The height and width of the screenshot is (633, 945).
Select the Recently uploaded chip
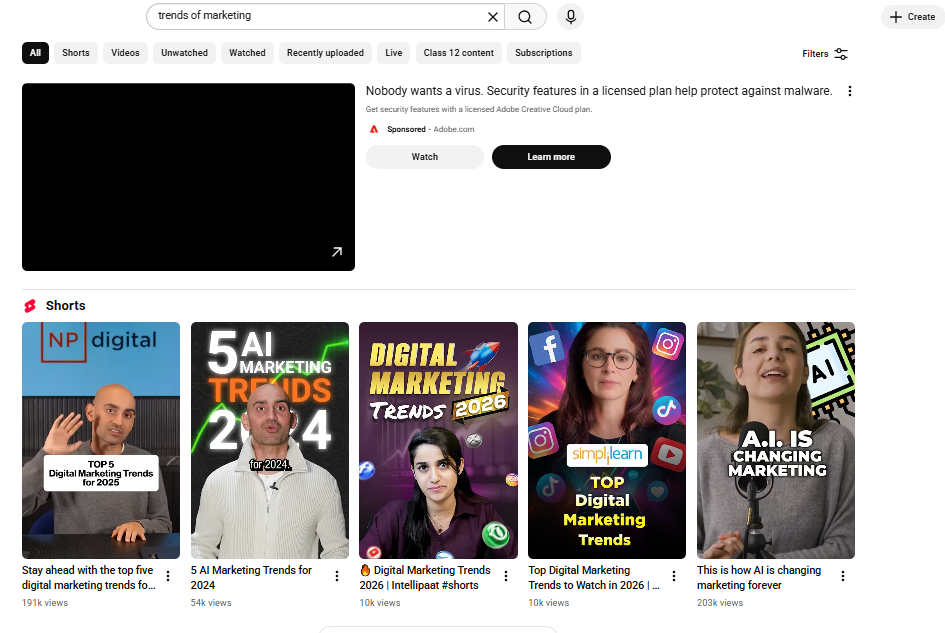(325, 53)
